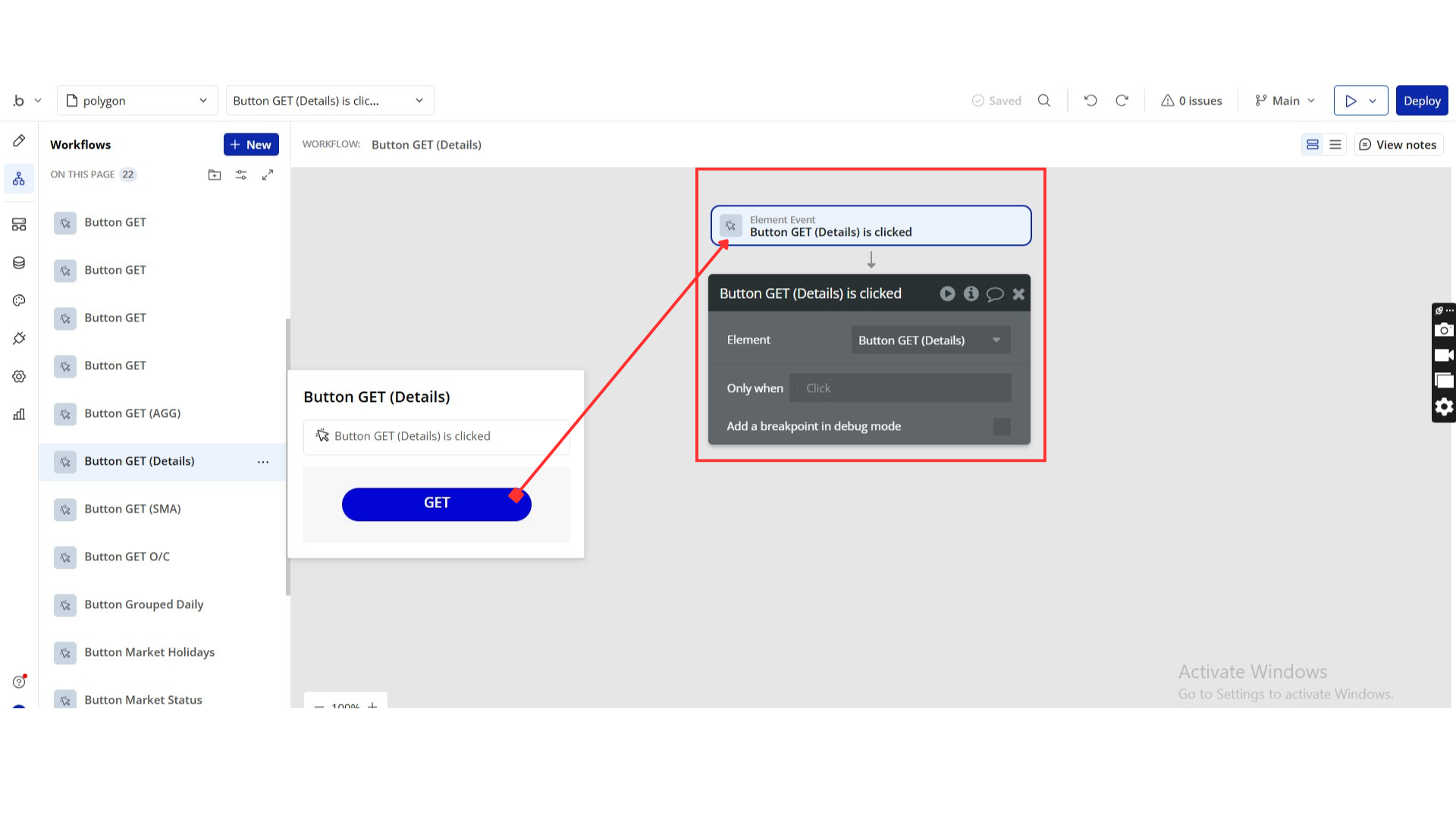Click the redo arrow icon
This screenshot has height=819, width=1456.
click(x=1122, y=100)
